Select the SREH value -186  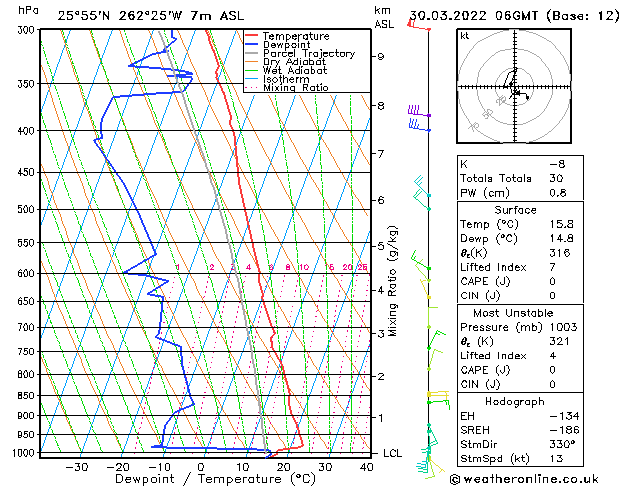point(564,430)
